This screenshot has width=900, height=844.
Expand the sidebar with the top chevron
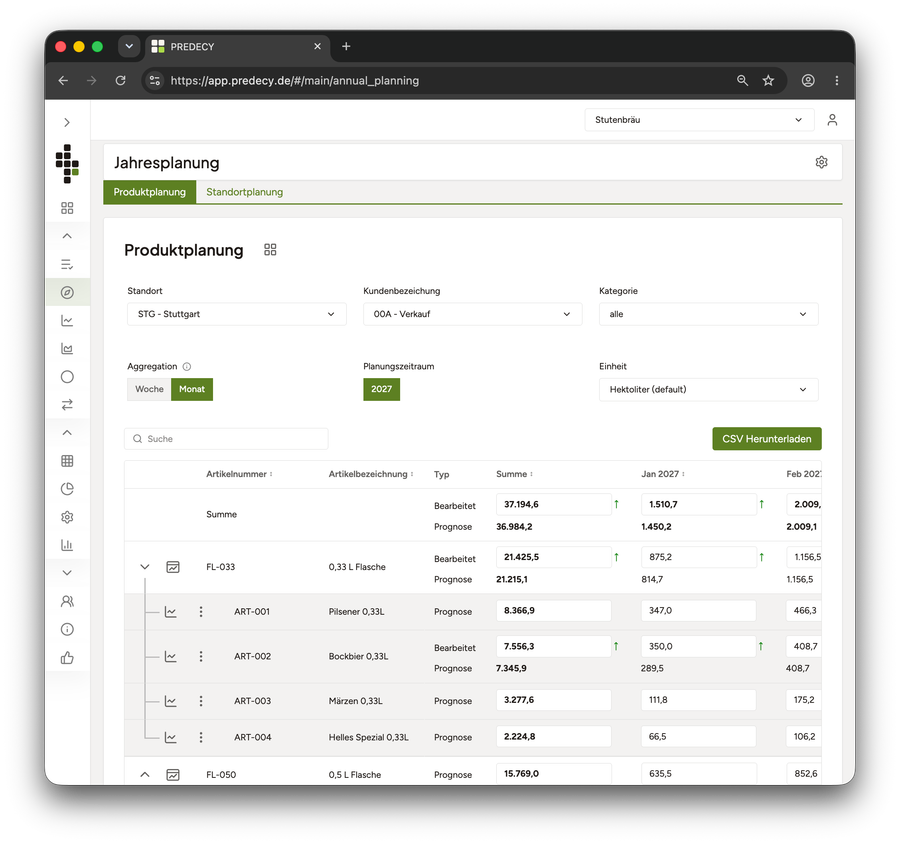67,122
